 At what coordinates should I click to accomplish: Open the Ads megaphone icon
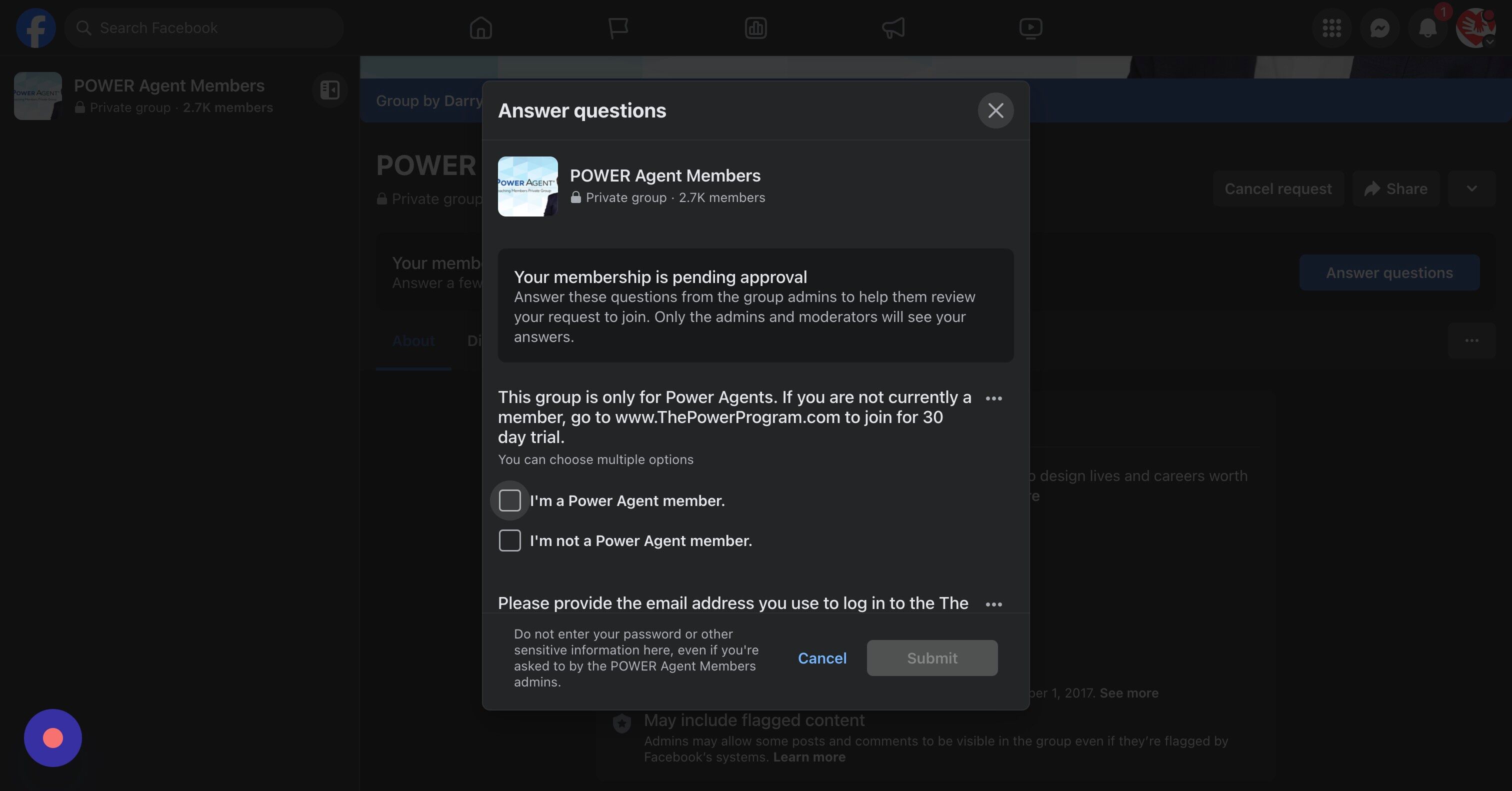[x=893, y=27]
